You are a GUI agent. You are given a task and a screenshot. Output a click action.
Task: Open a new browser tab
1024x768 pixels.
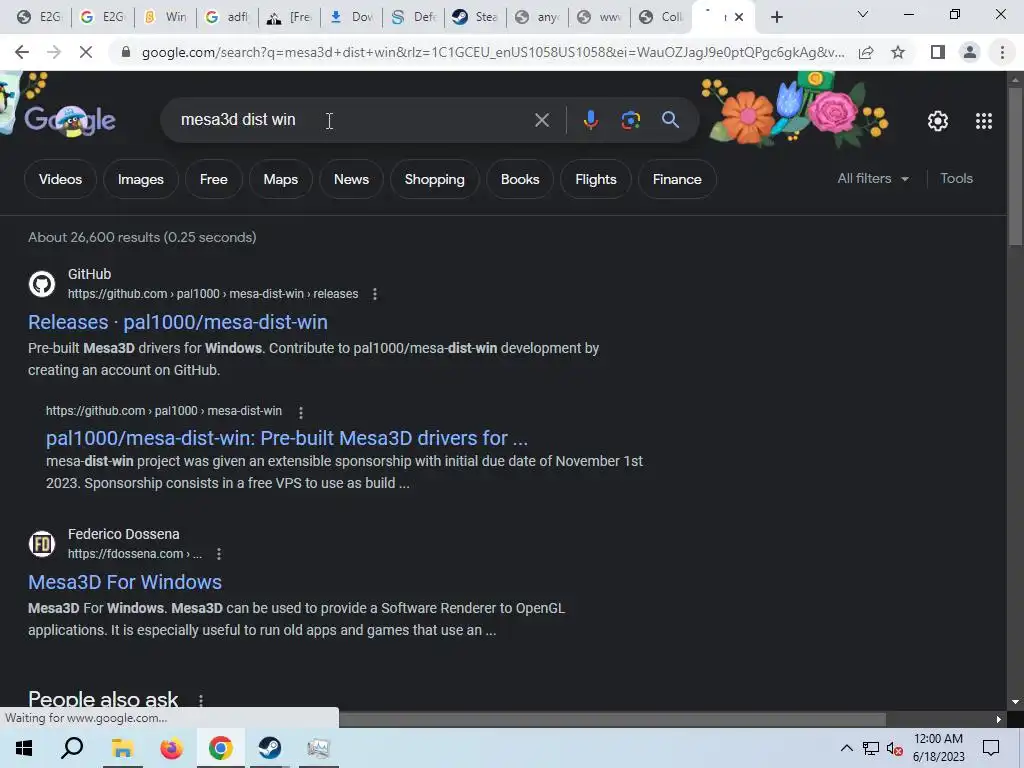point(776,17)
